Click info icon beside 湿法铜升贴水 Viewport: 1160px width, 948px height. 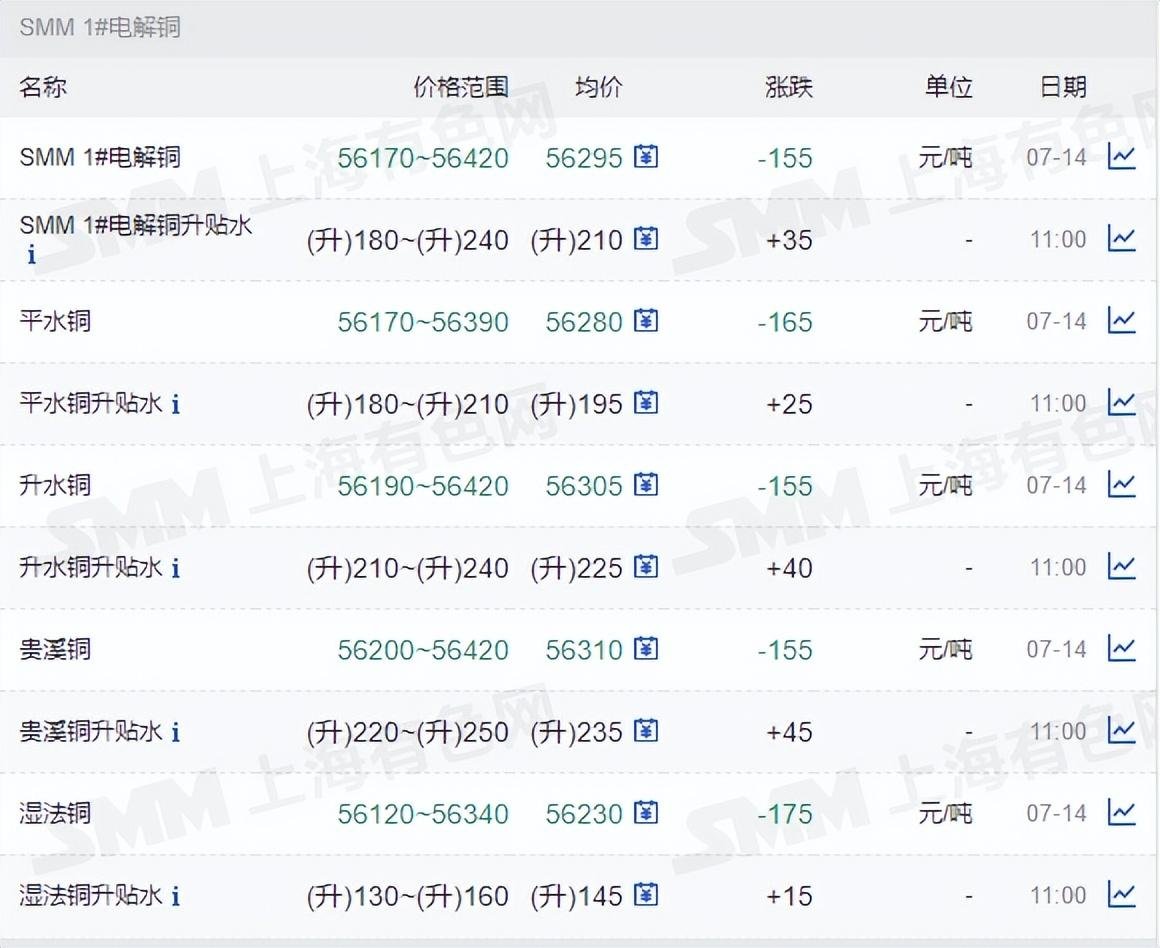[x=176, y=896]
